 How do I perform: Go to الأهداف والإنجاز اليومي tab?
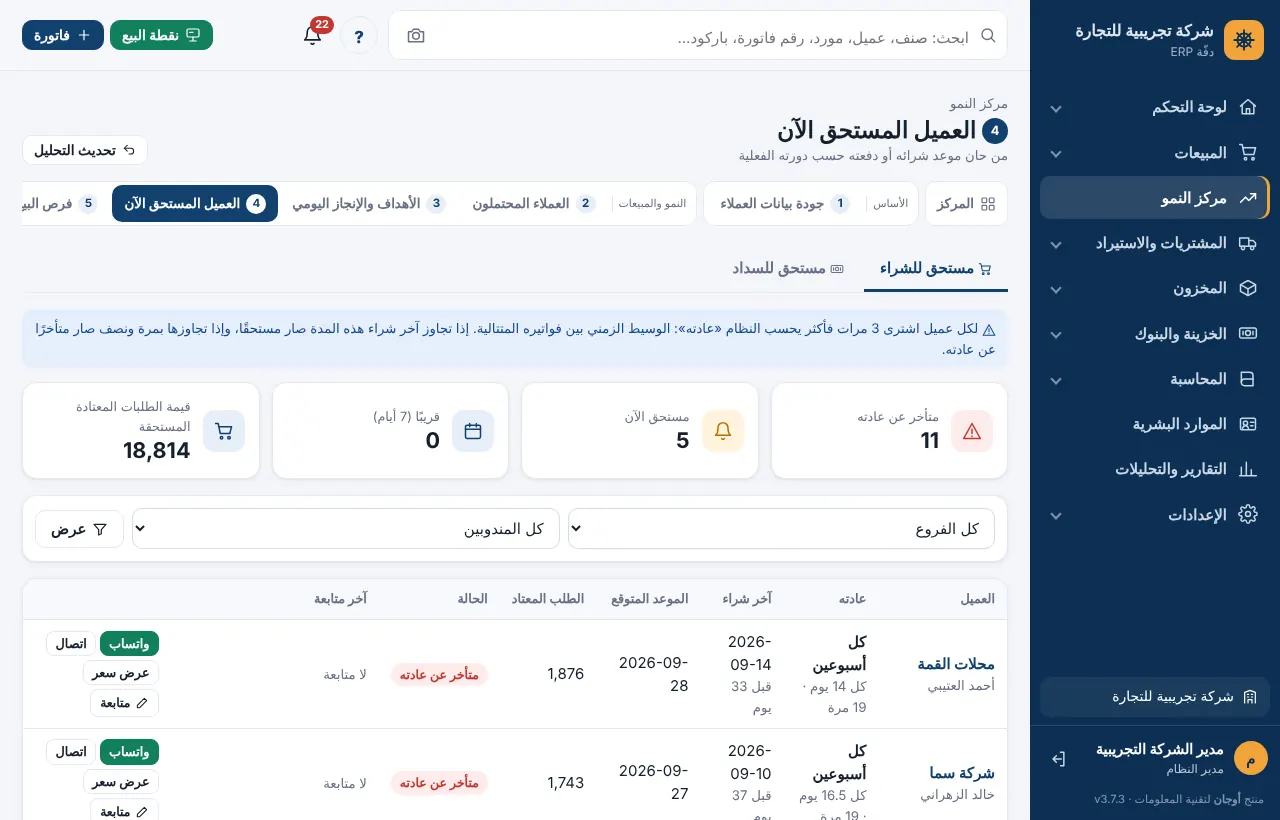click(x=369, y=204)
